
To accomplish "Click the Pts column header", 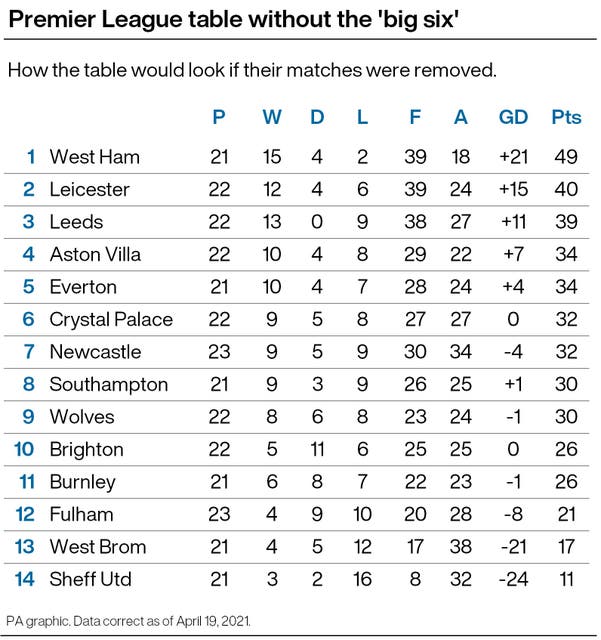I will [566, 117].
